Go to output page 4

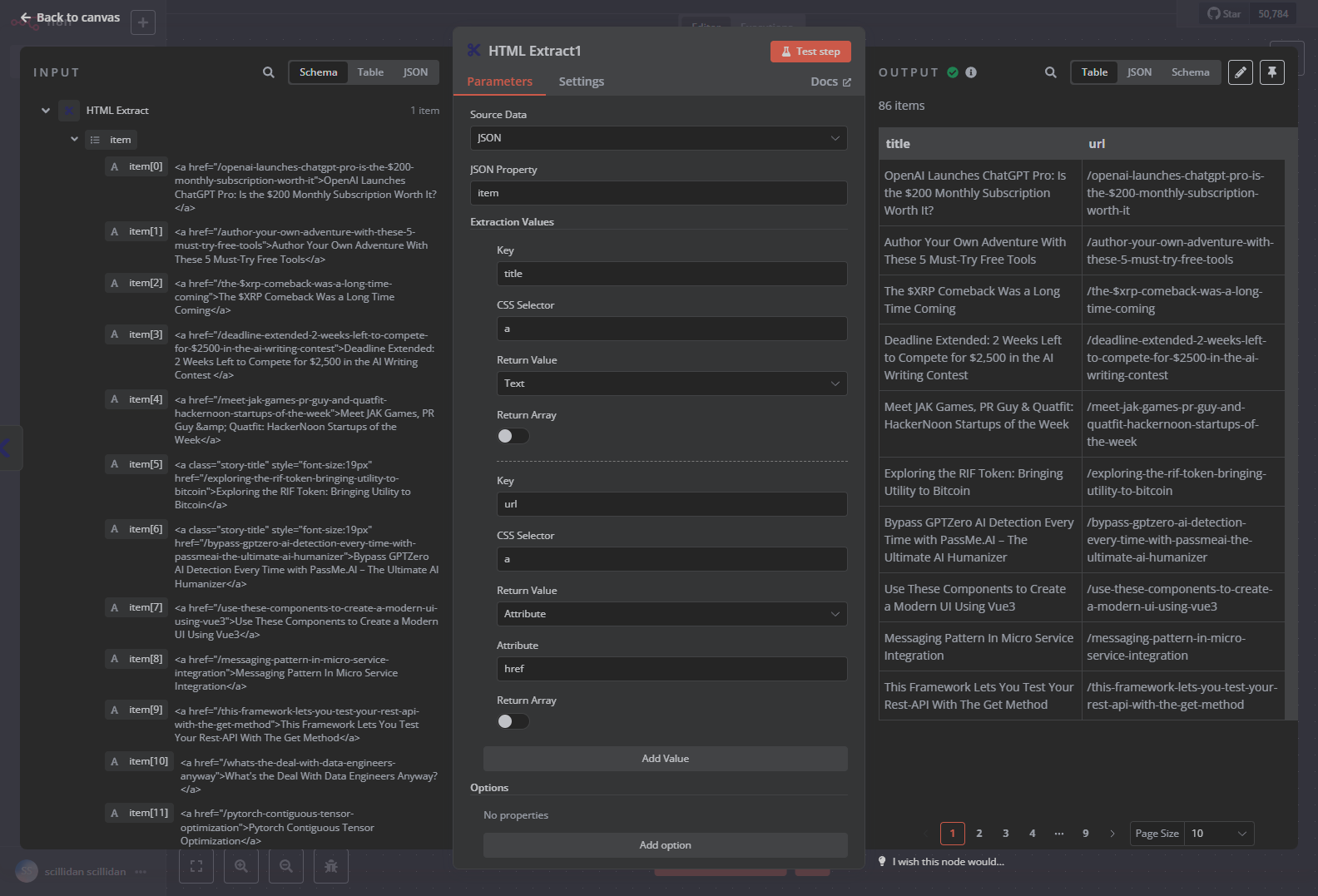[1033, 834]
